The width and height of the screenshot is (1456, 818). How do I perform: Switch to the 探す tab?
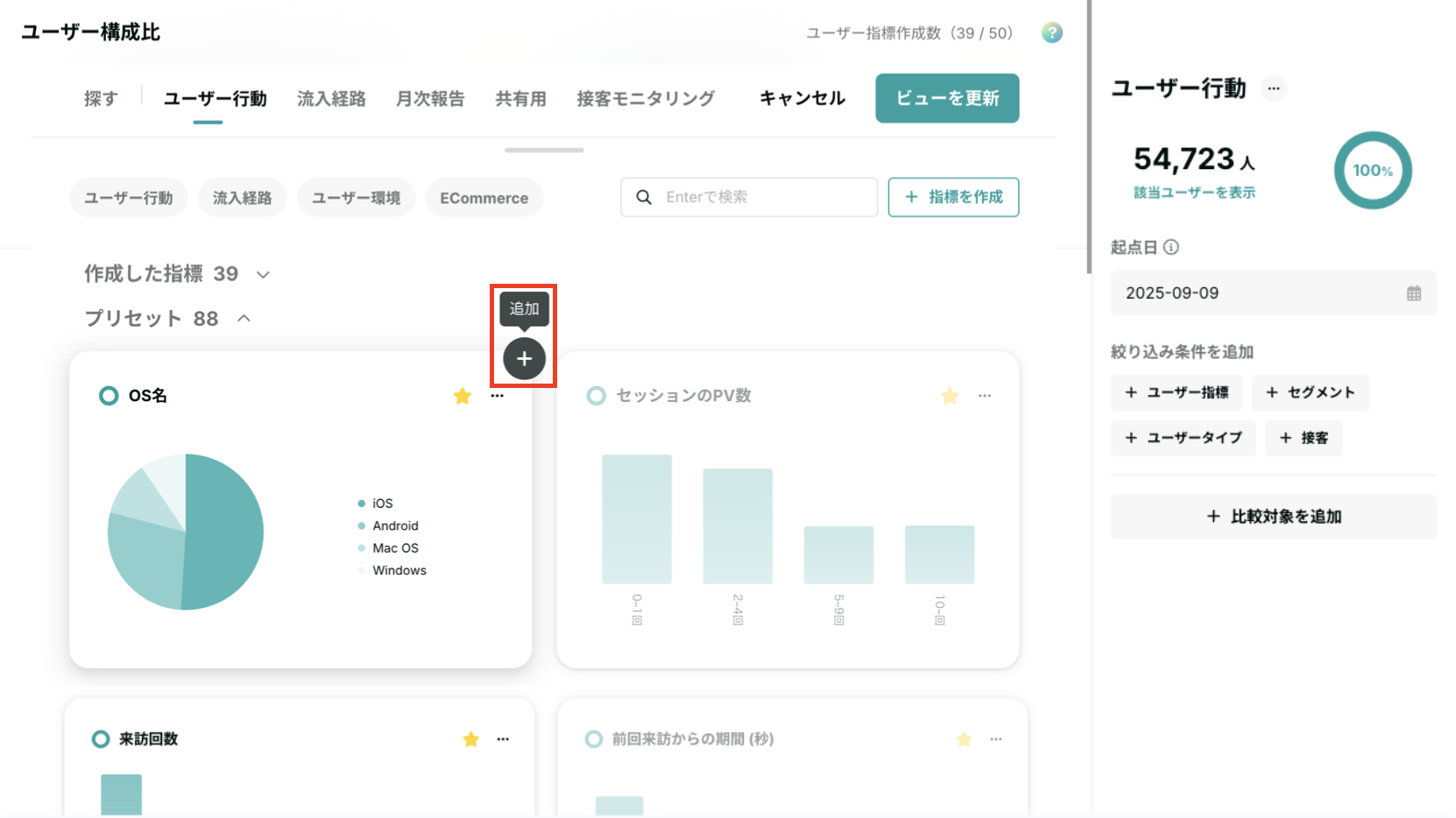(101, 99)
